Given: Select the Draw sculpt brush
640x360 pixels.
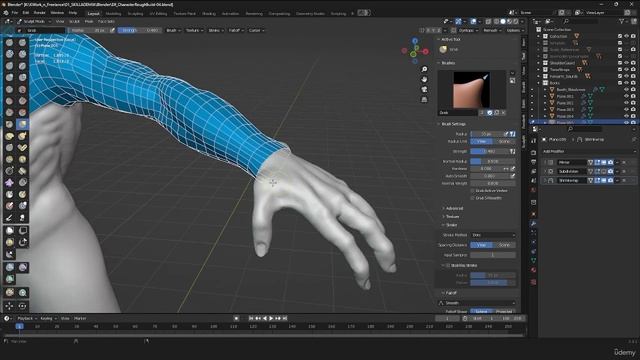Looking at the screenshot, I should tap(10, 42).
